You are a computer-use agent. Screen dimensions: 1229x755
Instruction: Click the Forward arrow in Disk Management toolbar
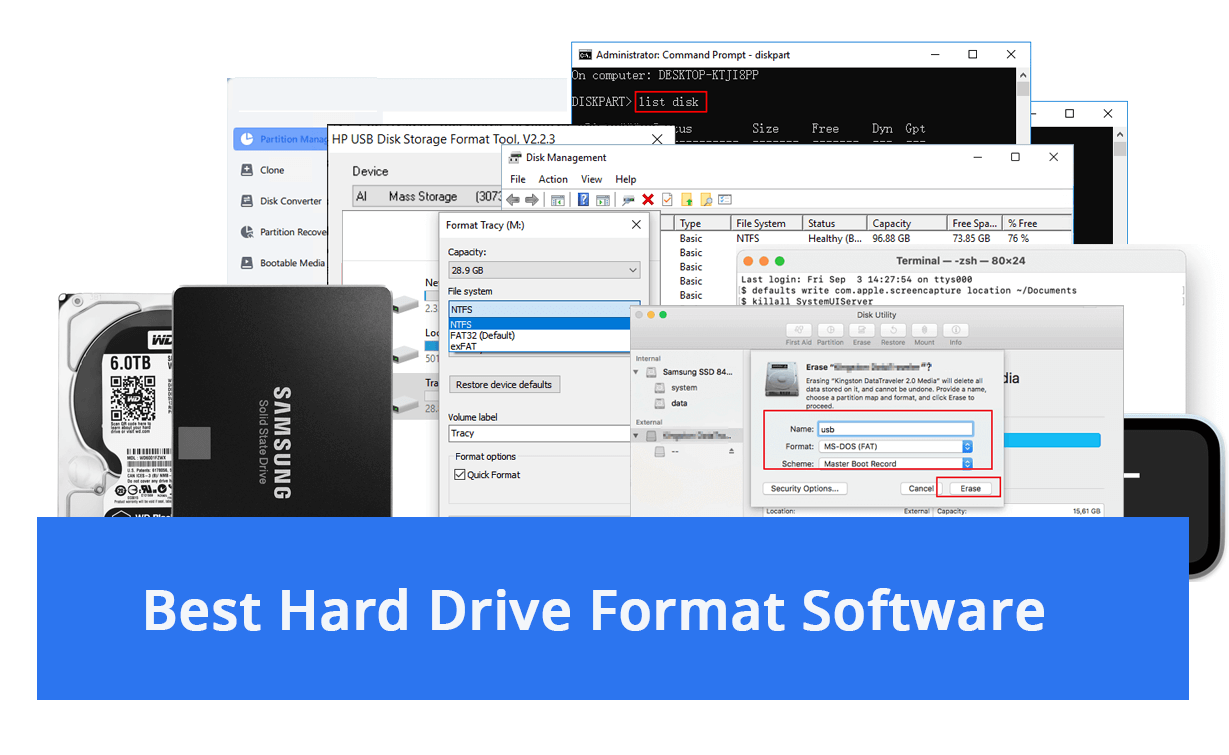pyautogui.click(x=534, y=200)
